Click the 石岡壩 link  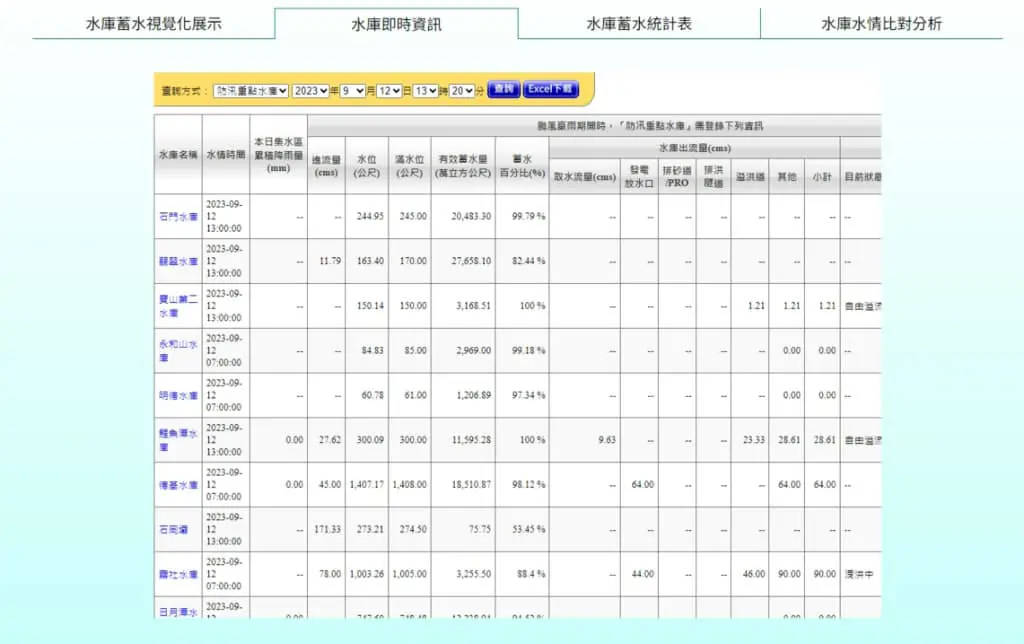coord(173,530)
